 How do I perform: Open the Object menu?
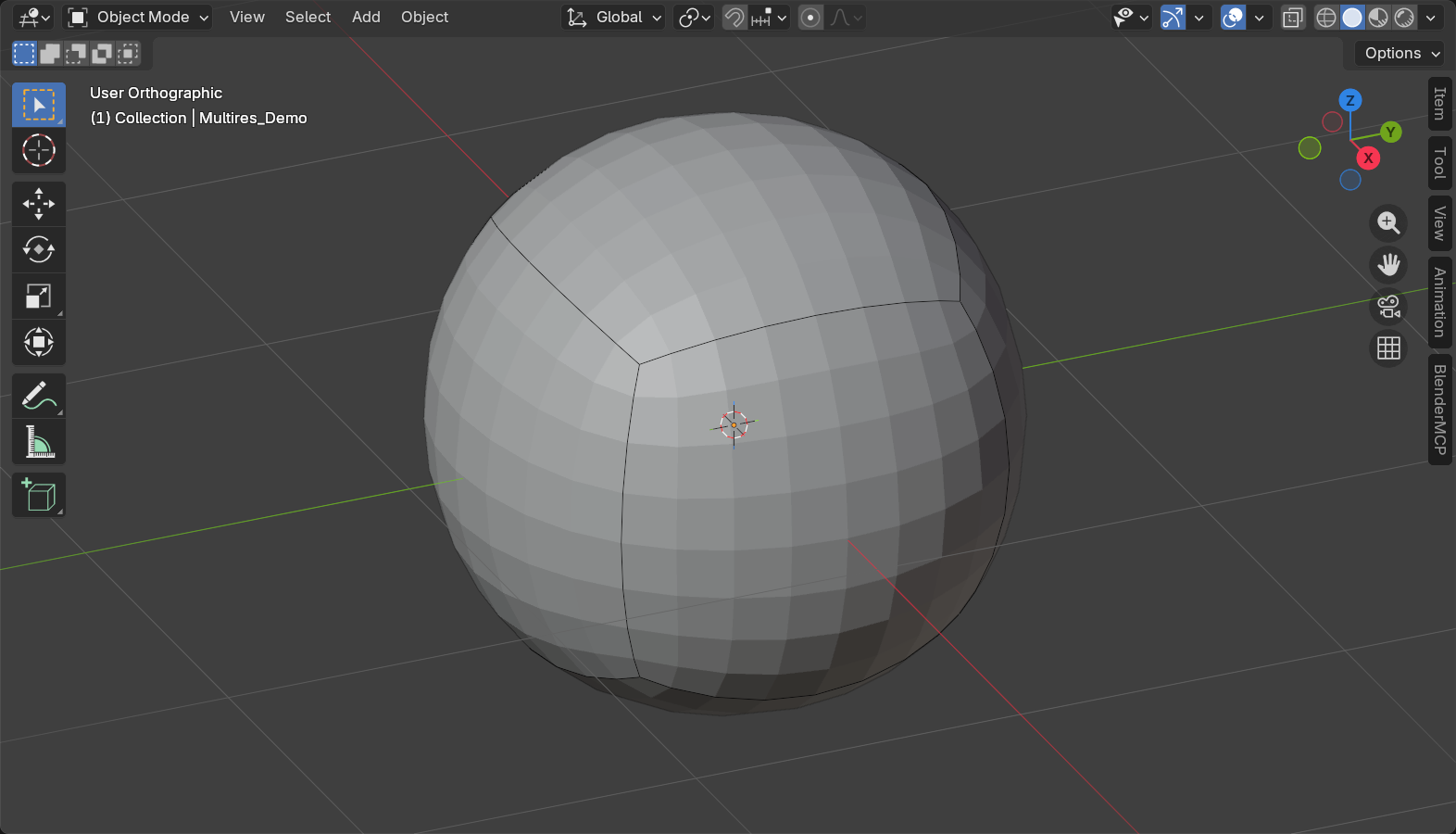coord(424,18)
